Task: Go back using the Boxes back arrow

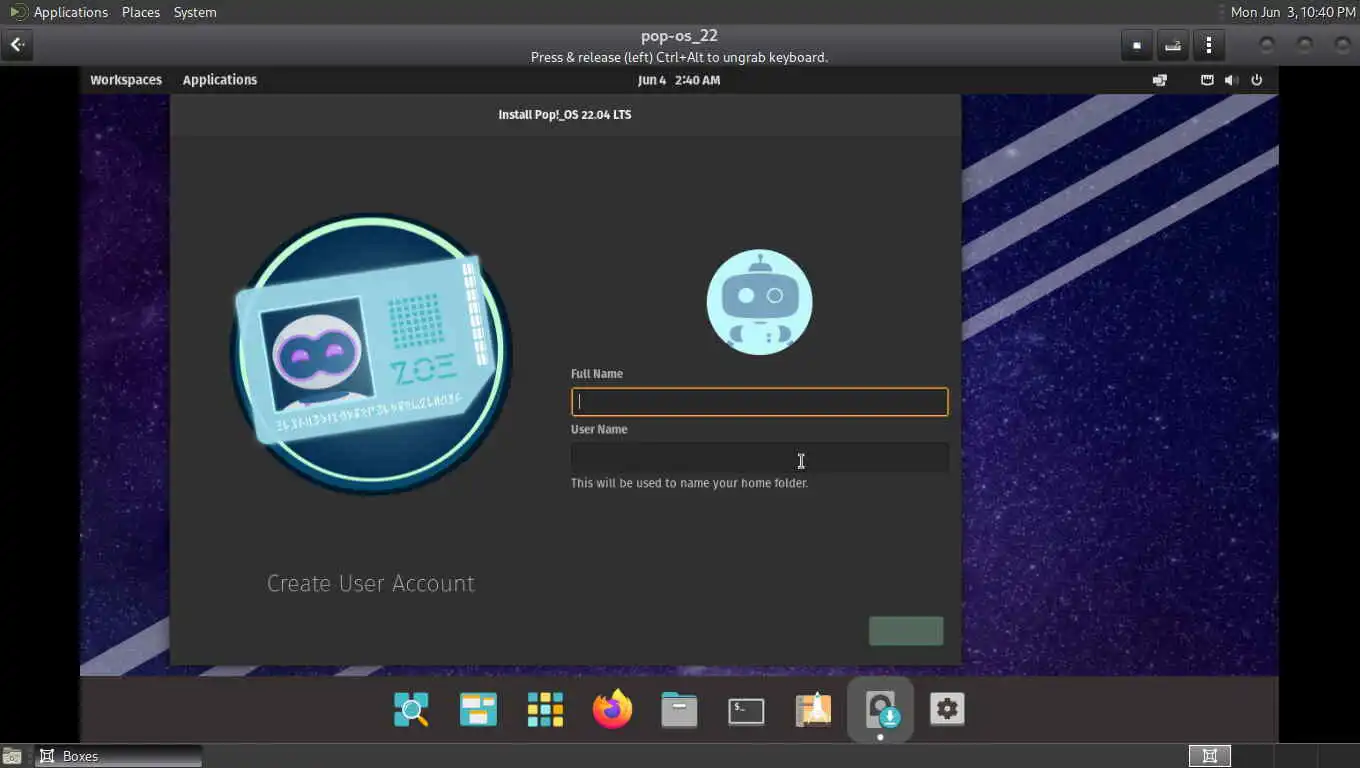Action: tap(17, 45)
